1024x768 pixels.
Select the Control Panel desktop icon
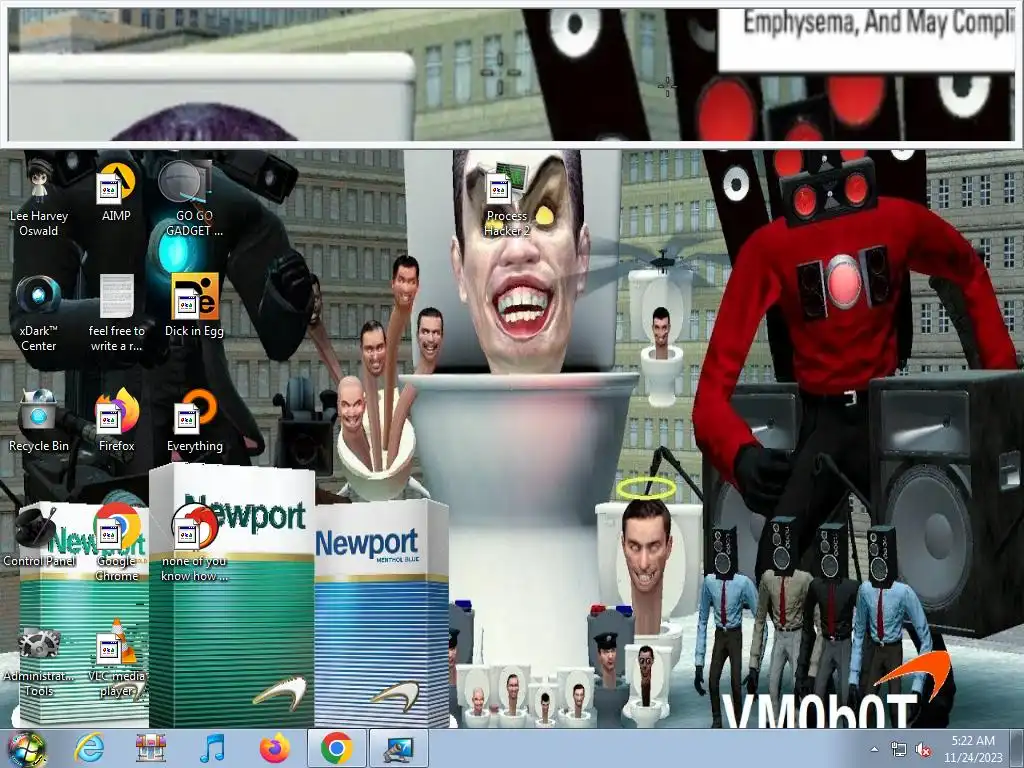39,536
